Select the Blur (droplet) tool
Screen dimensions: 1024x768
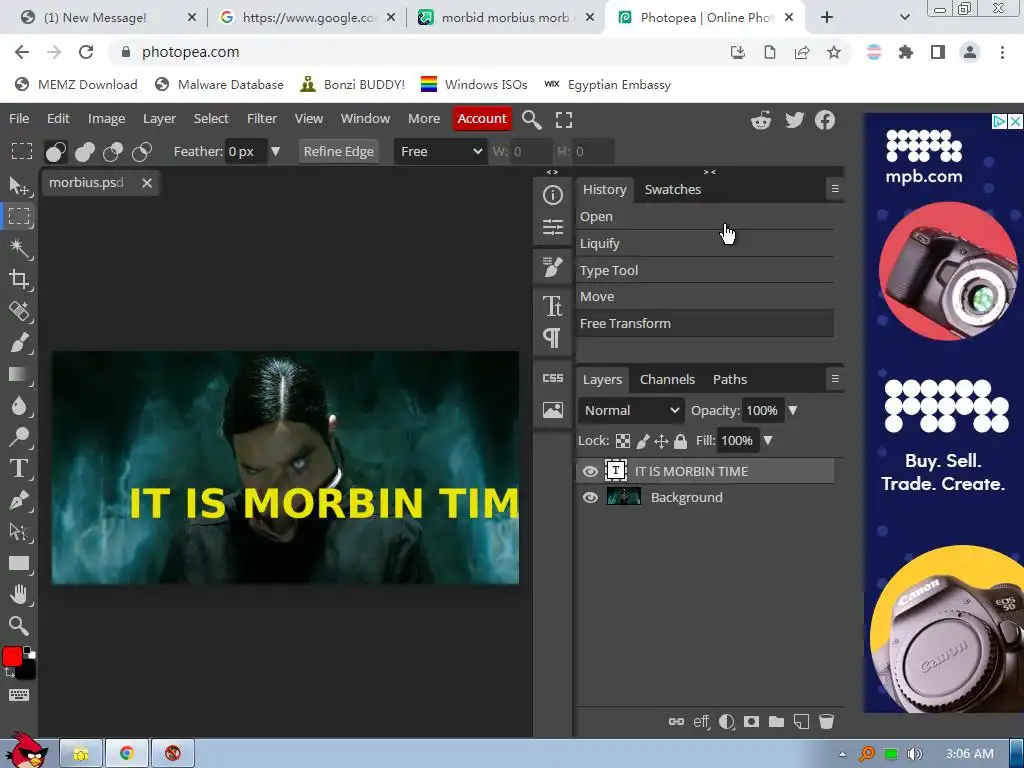(19, 406)
